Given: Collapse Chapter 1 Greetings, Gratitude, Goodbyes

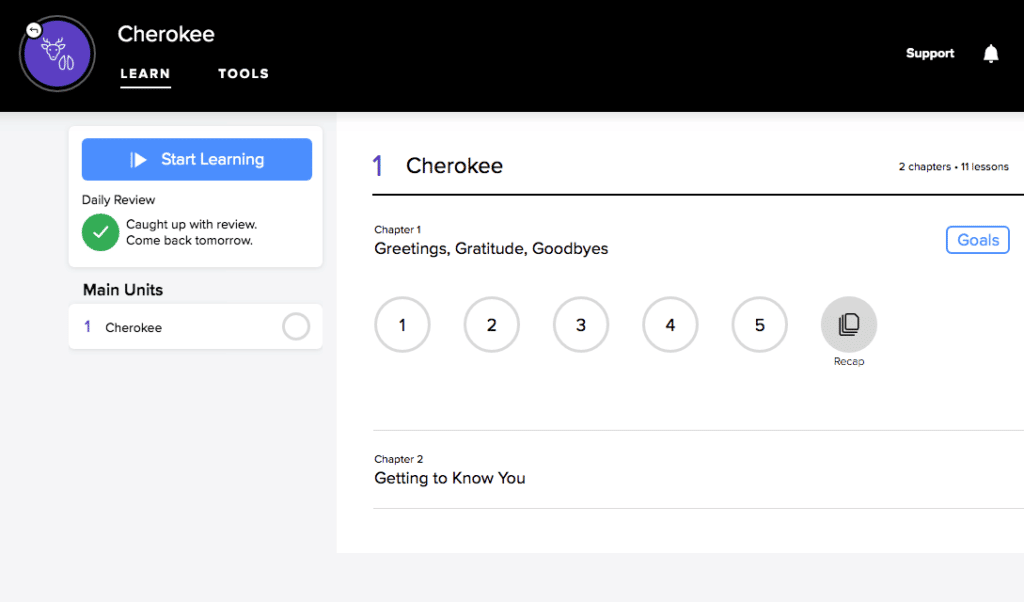Looking at the screenshot, I should coord(491,248).
